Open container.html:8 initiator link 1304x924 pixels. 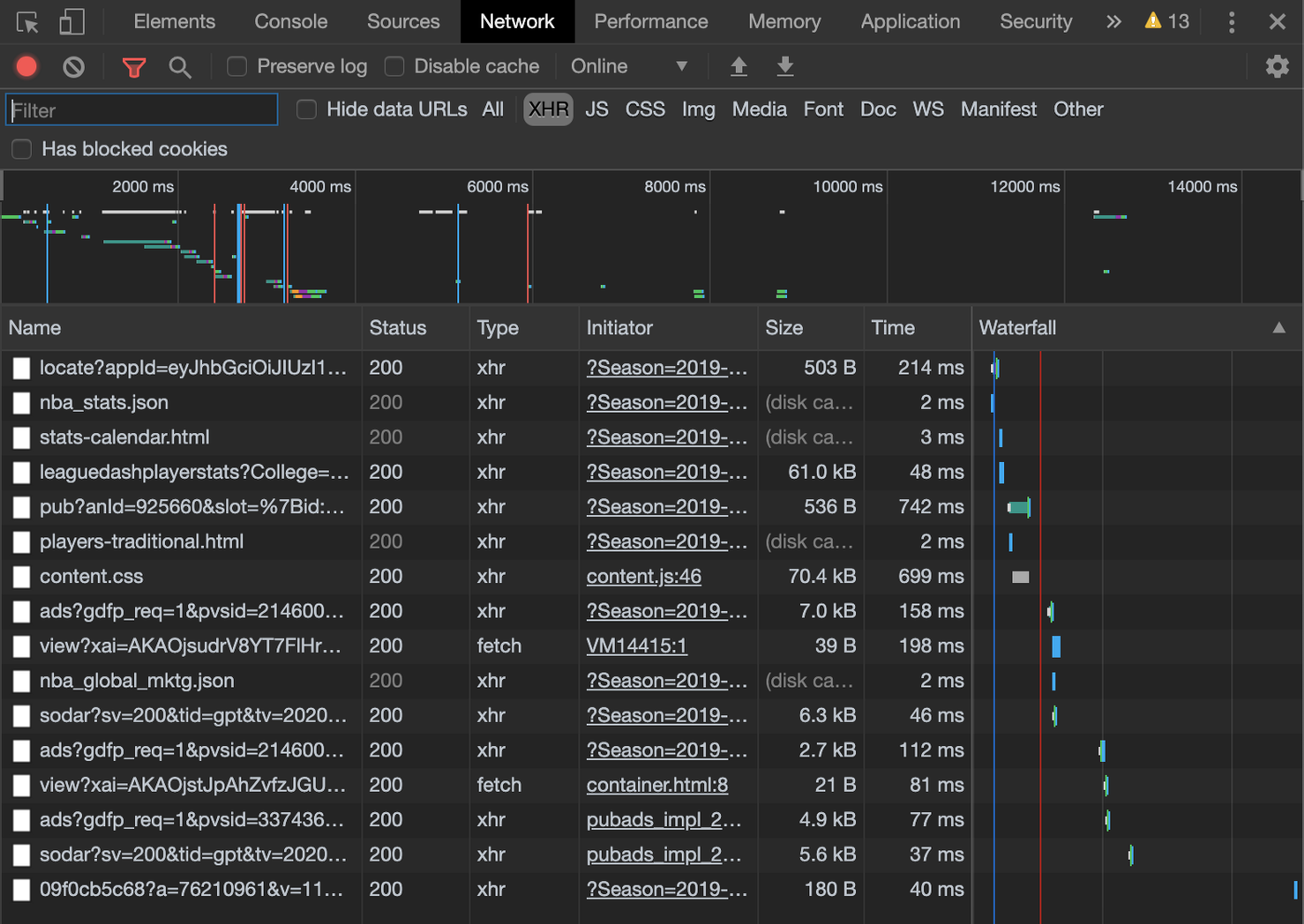click(x=657, y=785)
